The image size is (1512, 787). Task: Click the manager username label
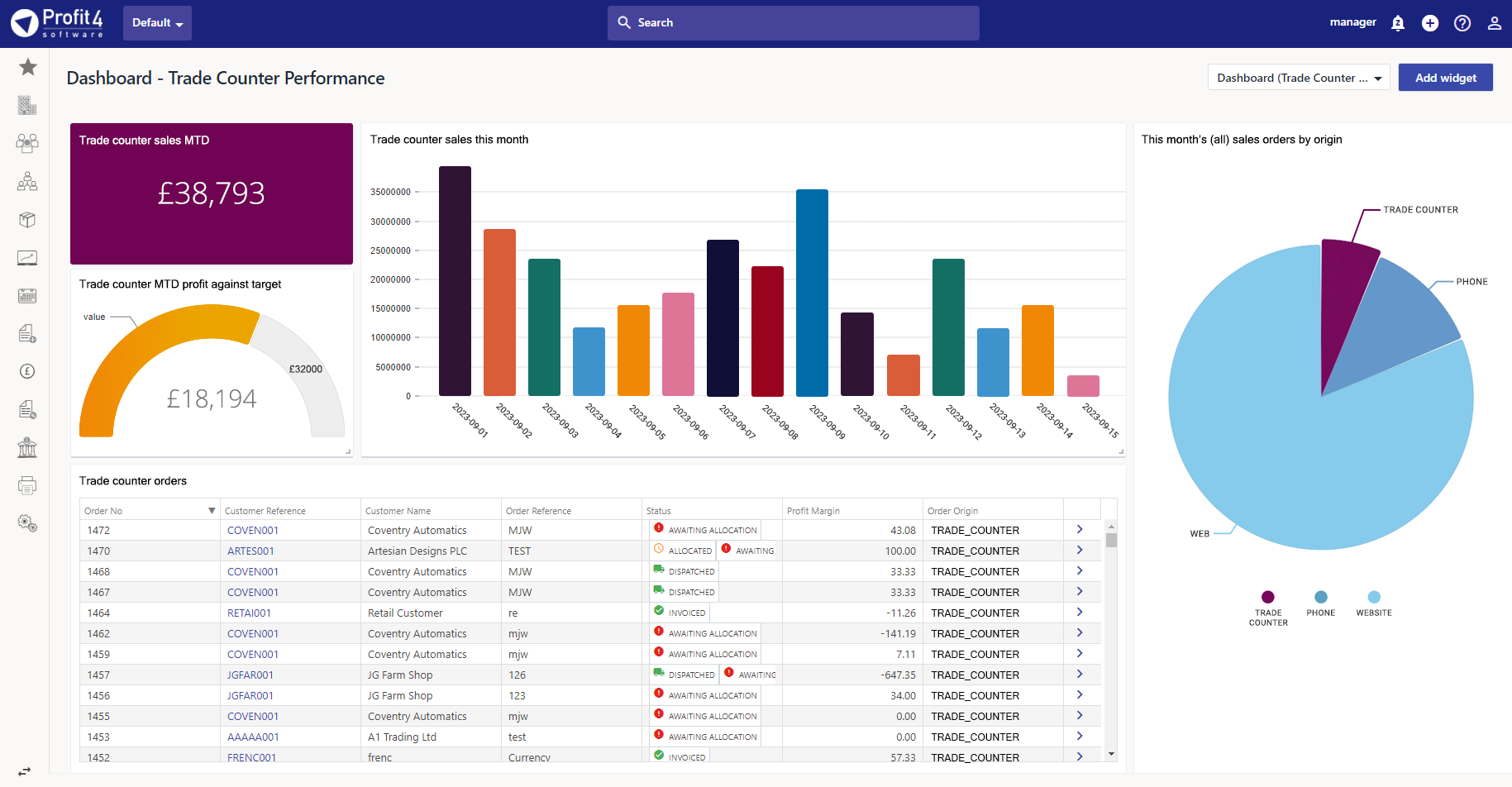pos(1352,22)
